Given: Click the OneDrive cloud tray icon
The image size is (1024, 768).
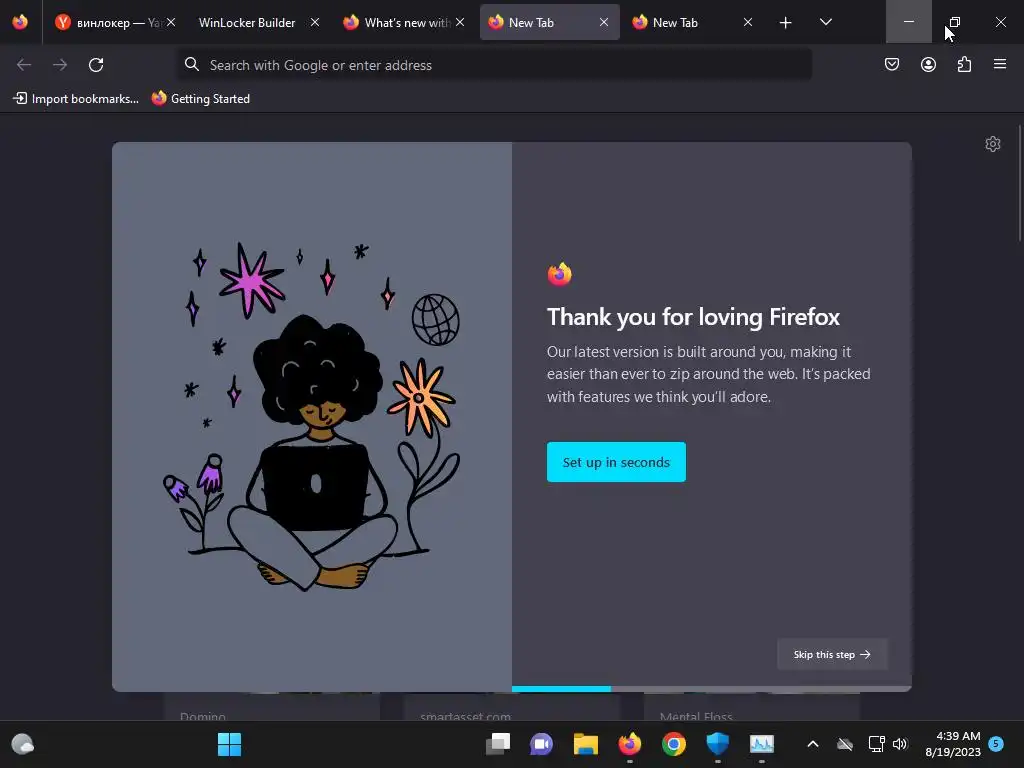Looking at the screenshot, I should (x=845, y=744).
